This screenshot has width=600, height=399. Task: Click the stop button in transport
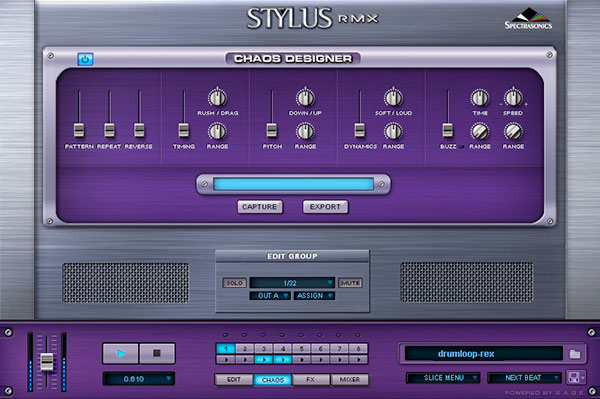coord(157,353)
